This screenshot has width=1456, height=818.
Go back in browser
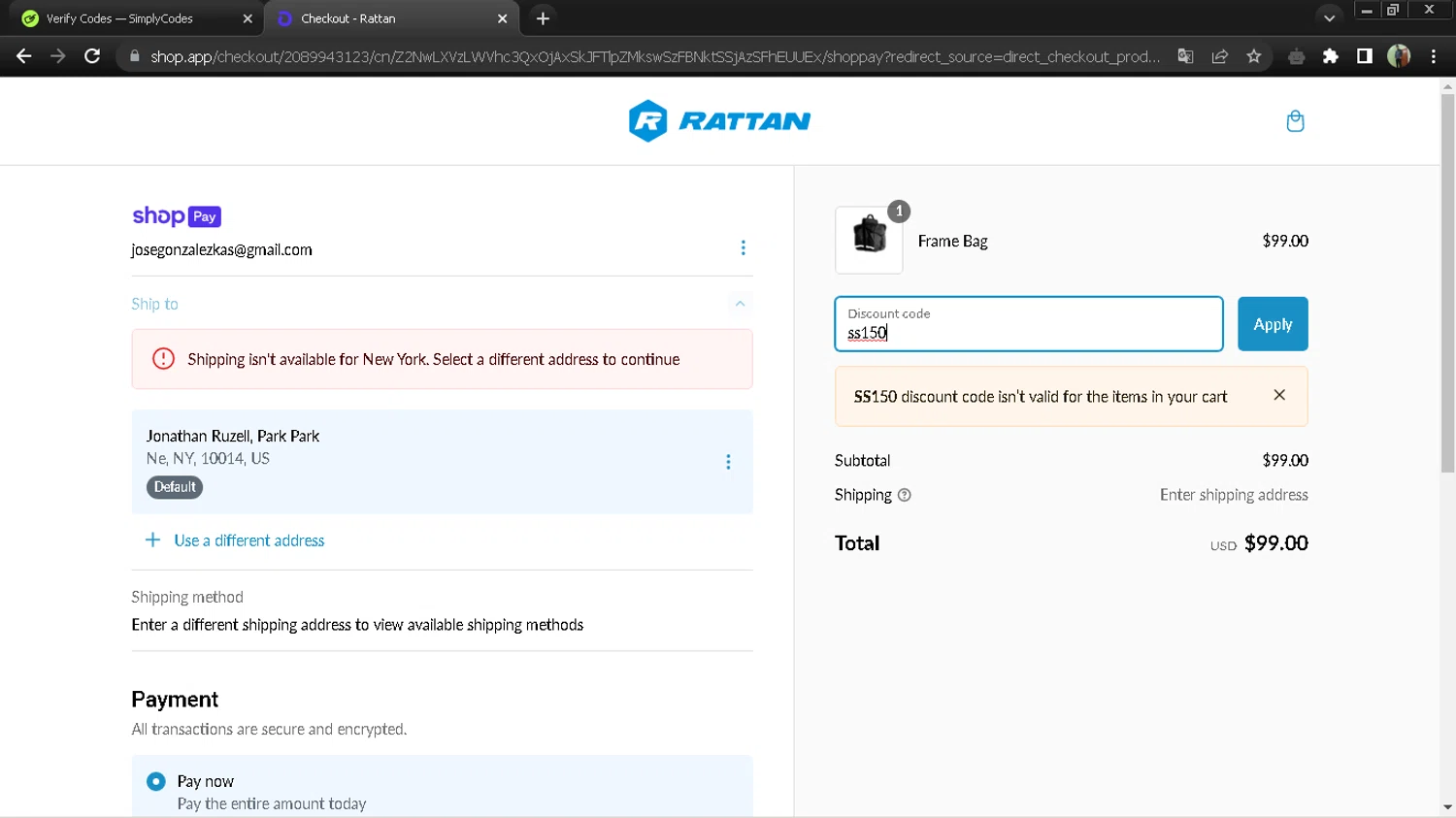coord(24,56)
